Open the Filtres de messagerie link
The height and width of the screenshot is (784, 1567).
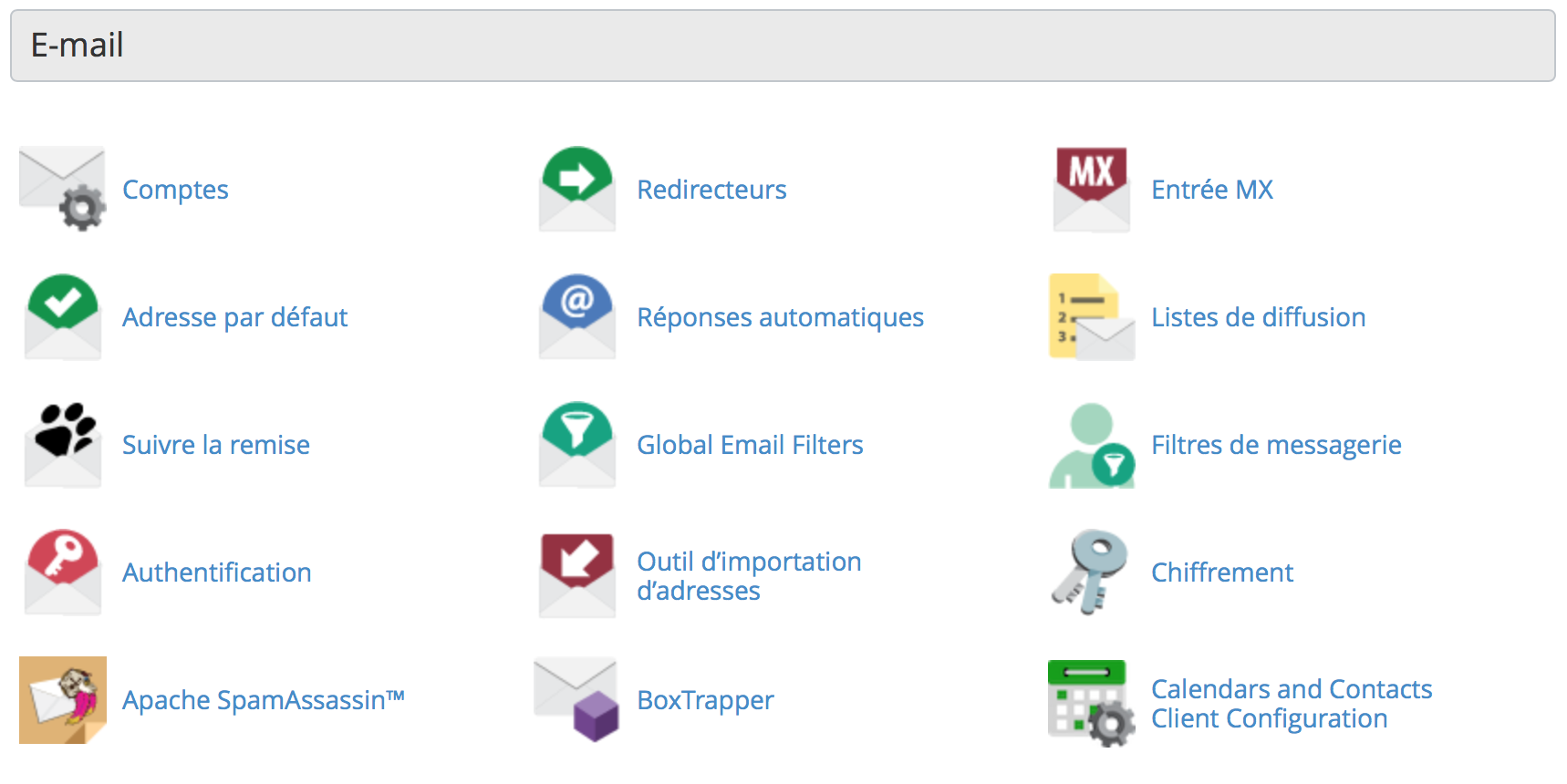[x=1276, y=445]
